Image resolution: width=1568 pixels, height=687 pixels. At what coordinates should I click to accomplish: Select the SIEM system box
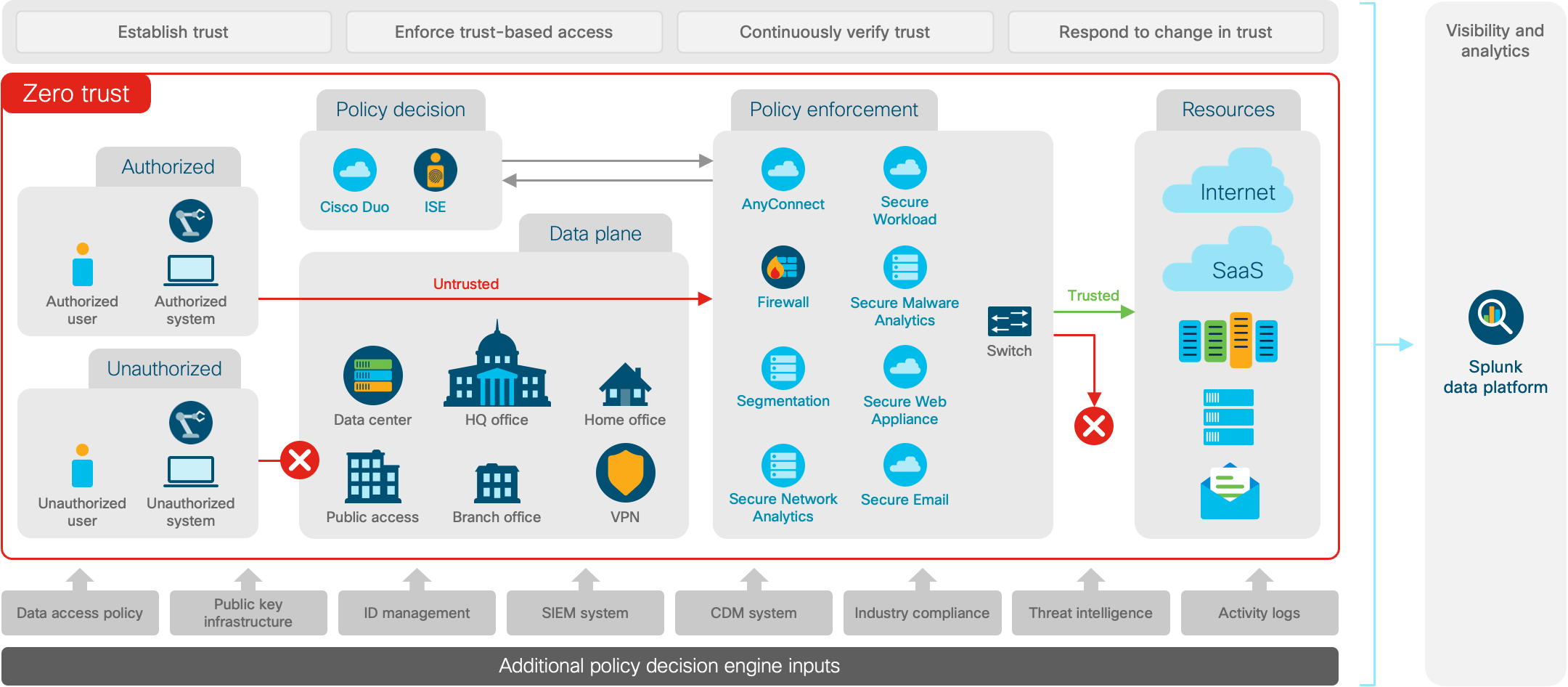pyautogui.click(x=585, y=613)
